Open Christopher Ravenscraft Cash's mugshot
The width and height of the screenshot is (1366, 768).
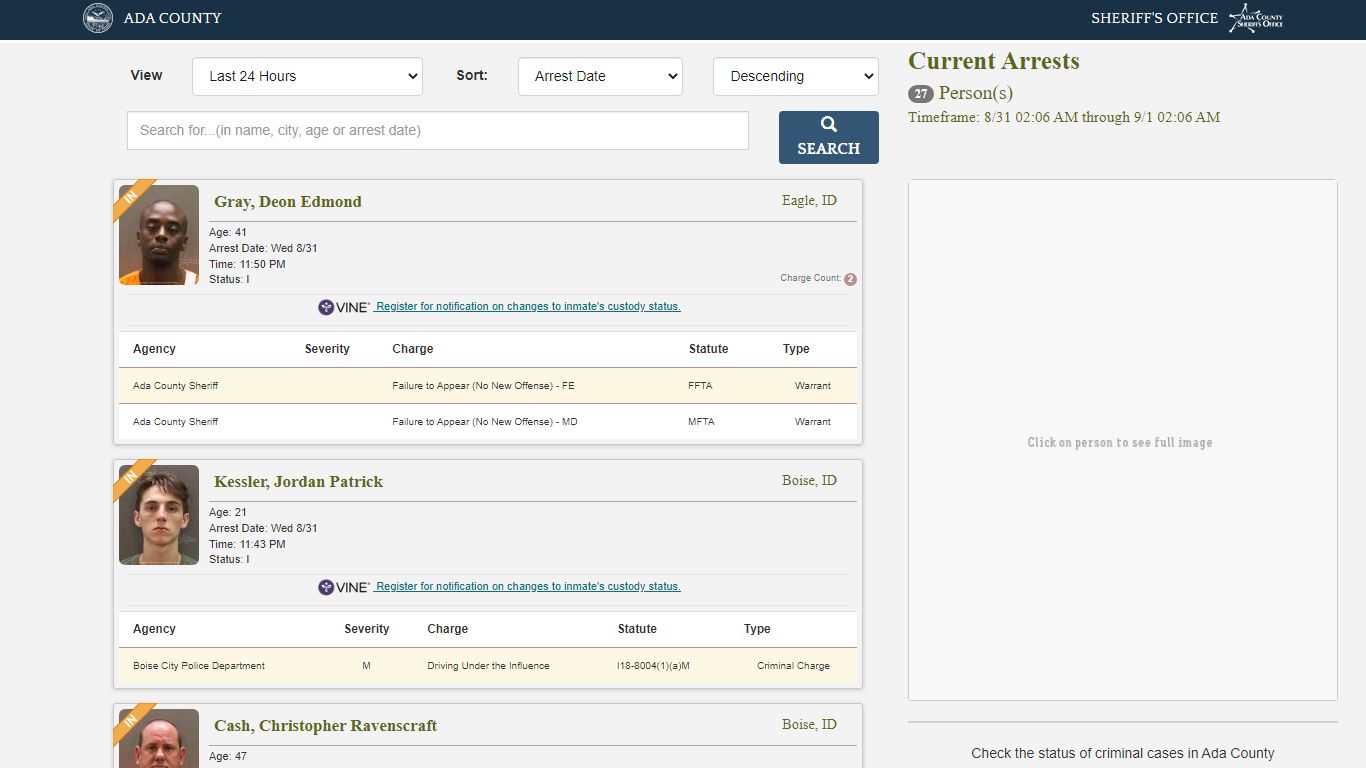click(x=159, y=738)
